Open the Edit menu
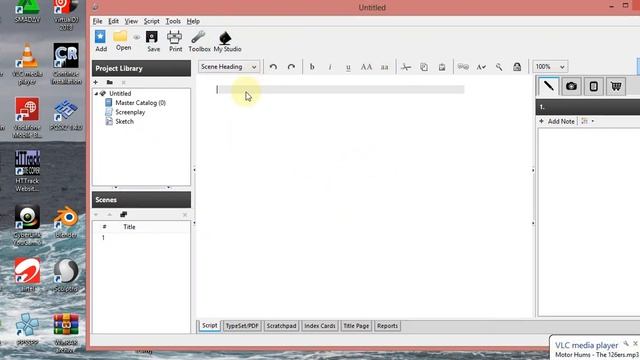640x360 pixels. (x=113, y=21)
